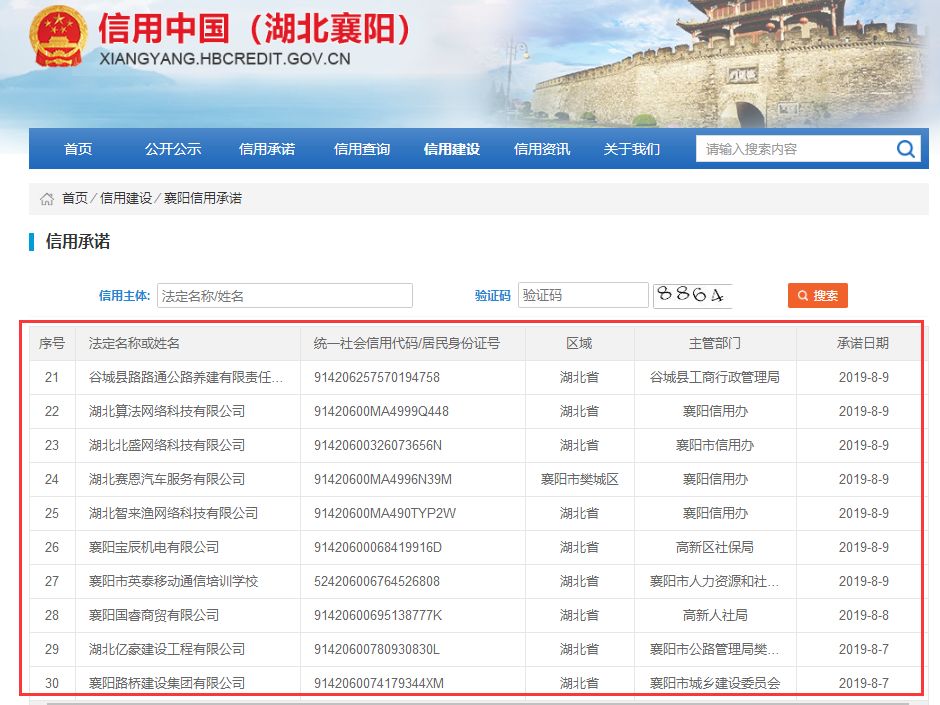Open the 关于我们 navigation item

click(x=632, y=149)
